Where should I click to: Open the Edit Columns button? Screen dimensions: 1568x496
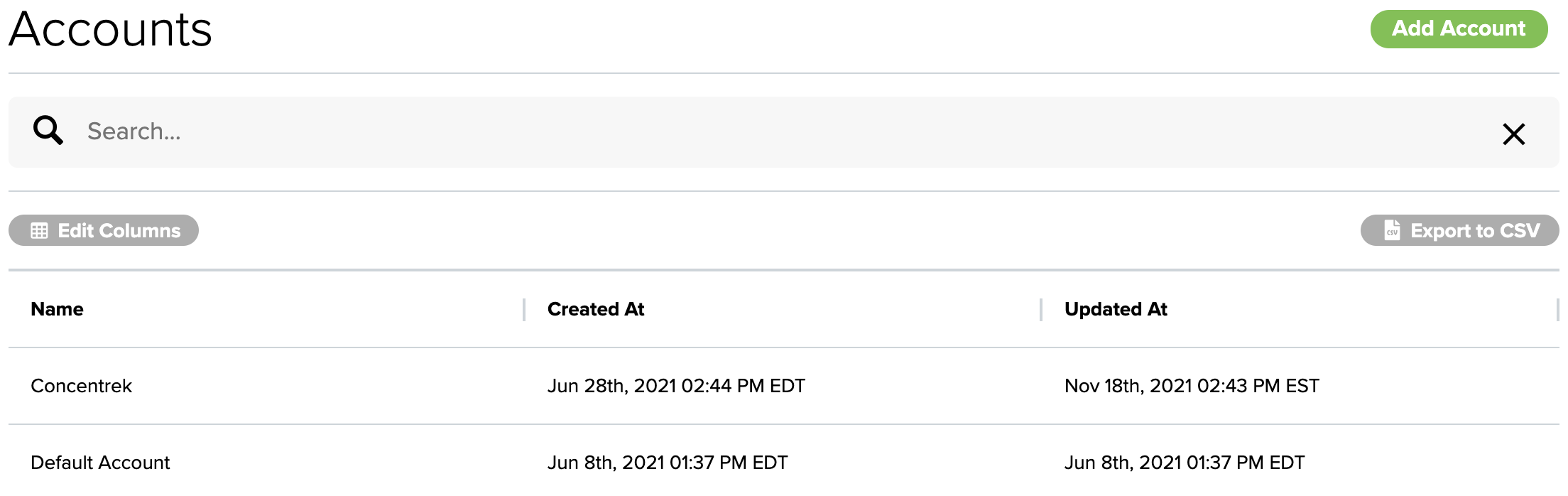coord(104,230)
